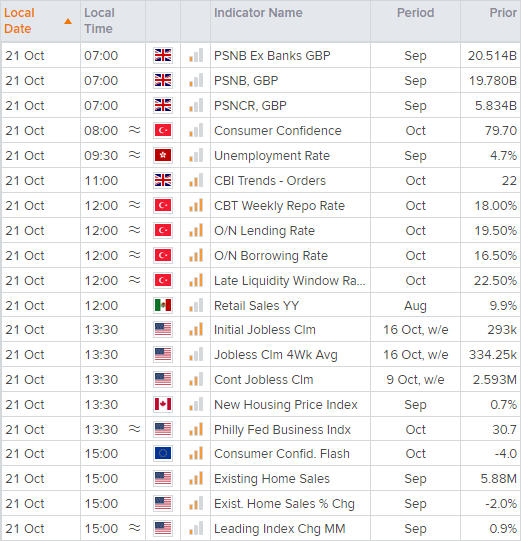This screenshot has height=541, width=521.
Task: Click the Turkey flag for CBT Weekly Repo Rate
Action: click(x=163, y=205)
